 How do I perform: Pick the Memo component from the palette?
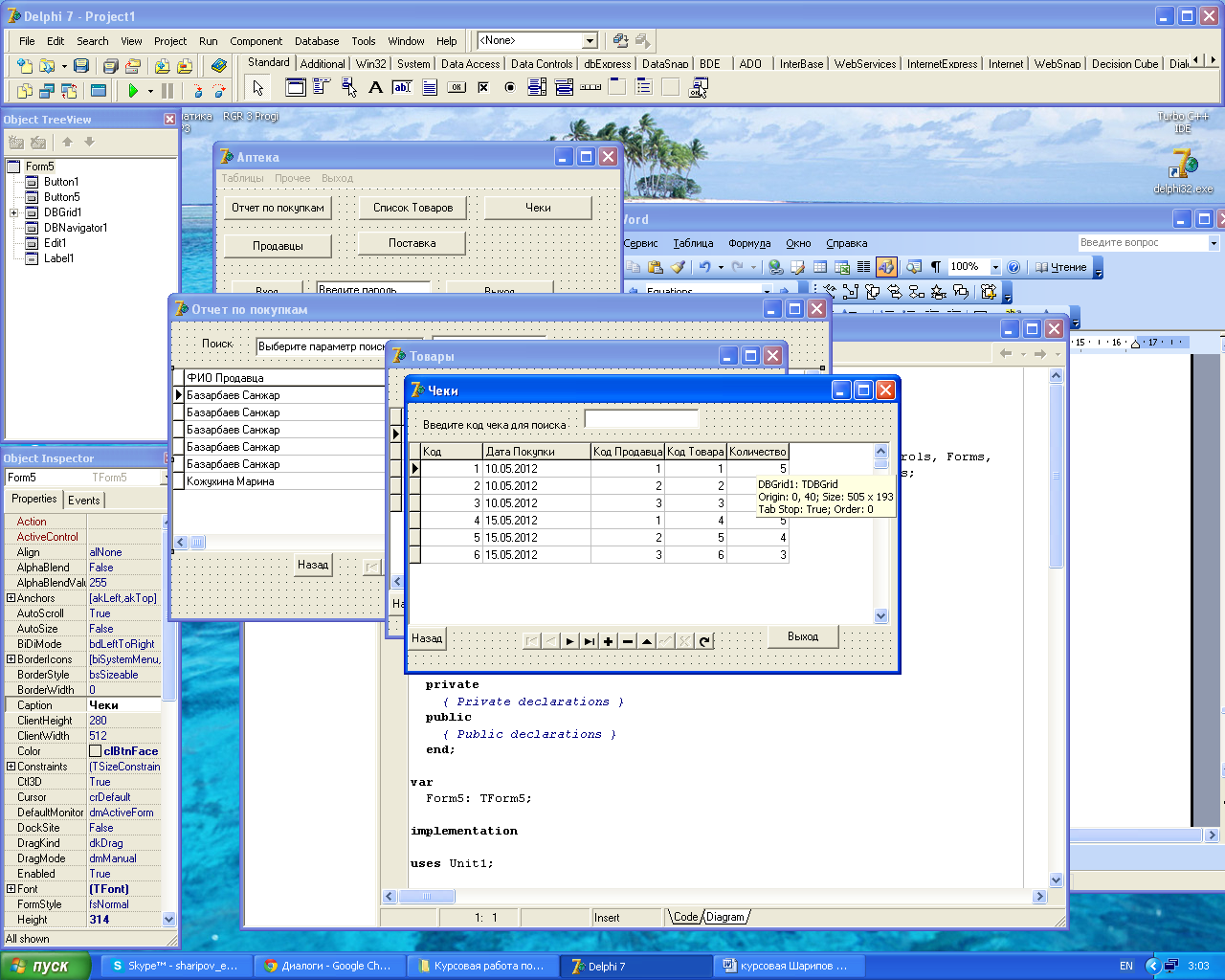[430, 88]
